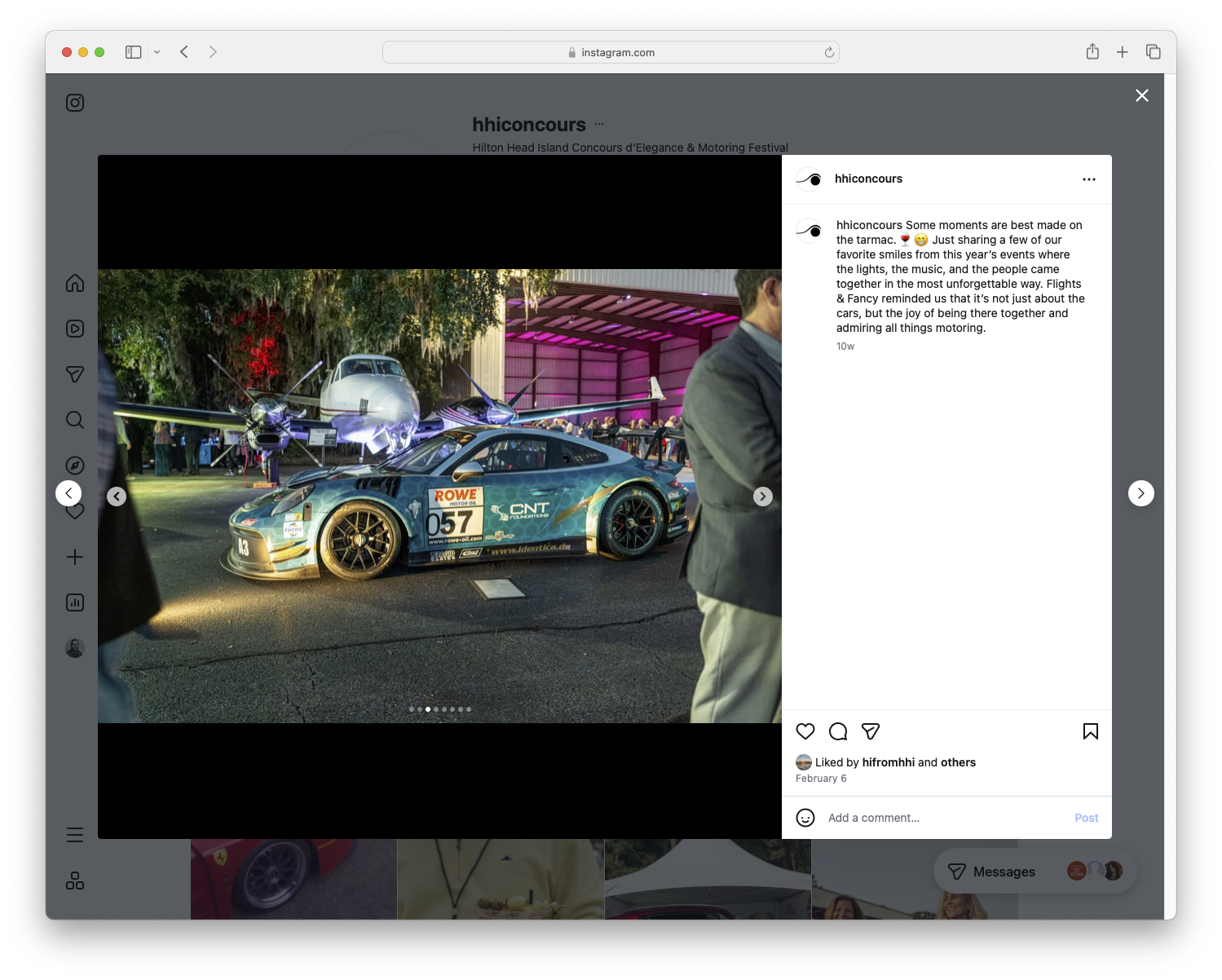This screenshot has height=980, width=1222.
Task: Open Instagram Direct messages from sidebar
Action: [x=74, y=373]
